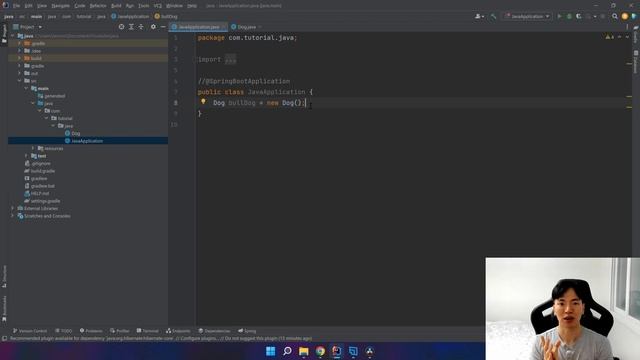Click the status bar tool window toggle icon
The height and width of the screenshot is (360, 640).
pyautogui.click(x=4, y=338)
